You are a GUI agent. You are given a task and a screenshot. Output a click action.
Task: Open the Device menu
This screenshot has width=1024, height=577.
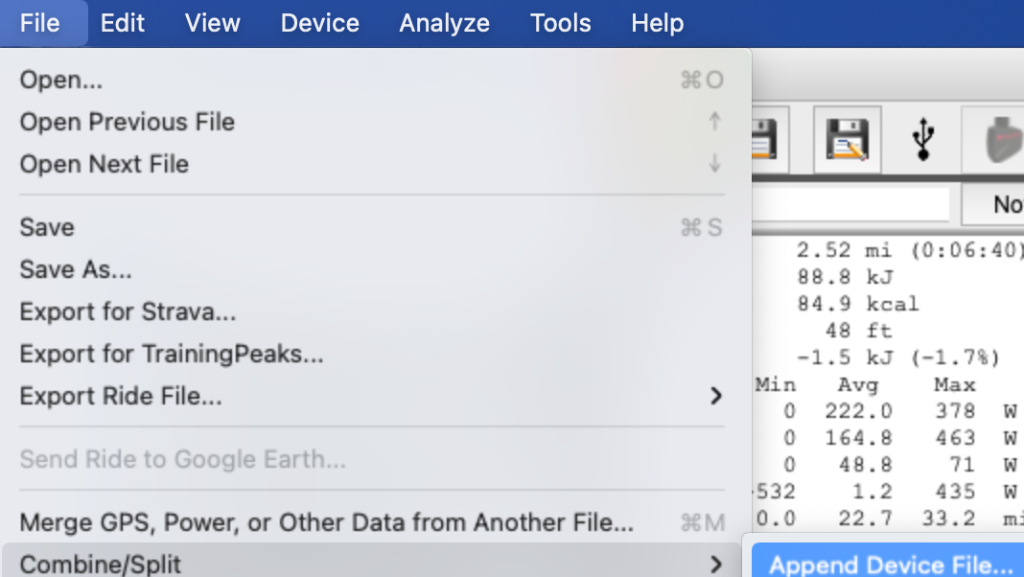tap(319, 23)
